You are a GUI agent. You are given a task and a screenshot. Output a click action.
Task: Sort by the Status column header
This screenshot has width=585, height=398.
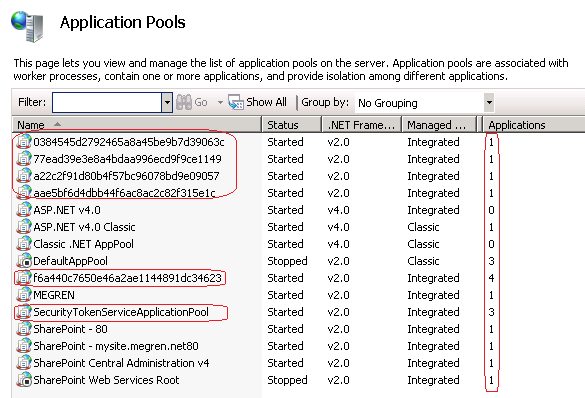click(292, 125)
